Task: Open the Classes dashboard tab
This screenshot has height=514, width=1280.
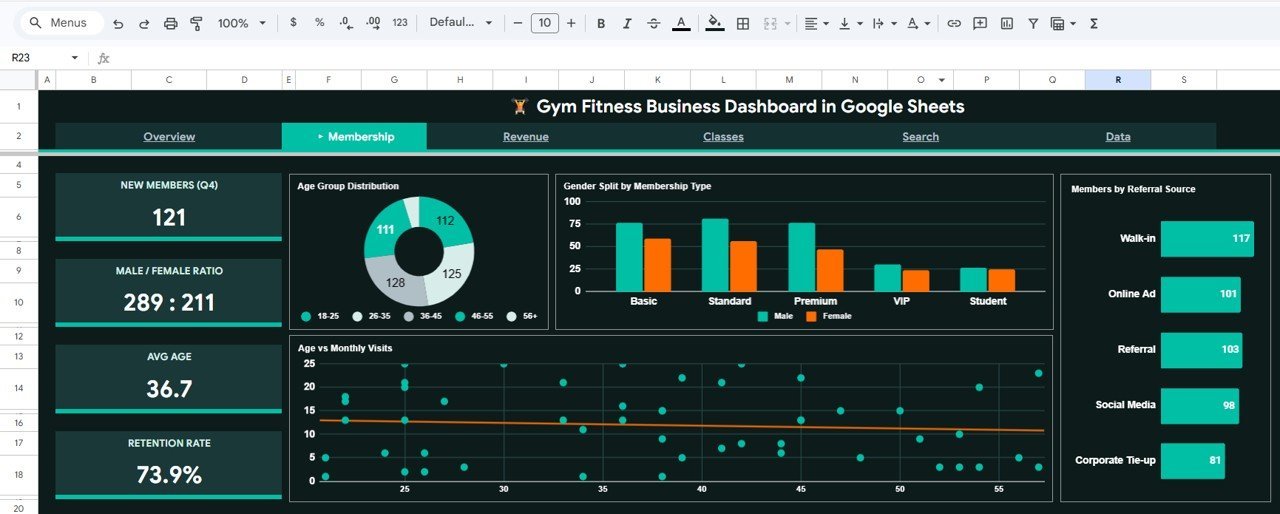Action: 723,137
